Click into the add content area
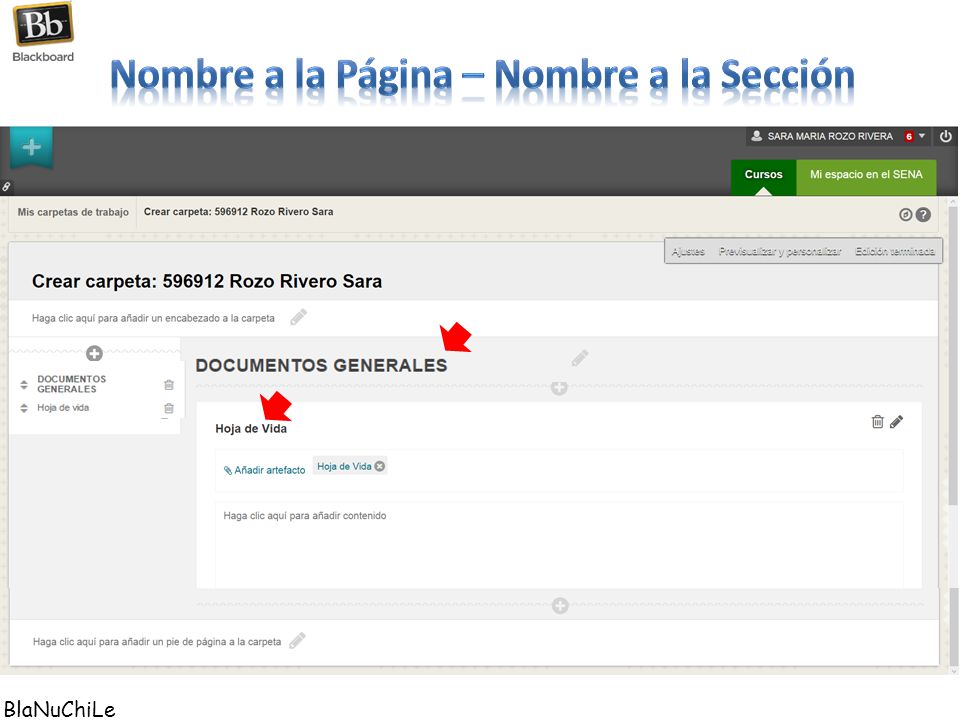The image size is (960, 720). point(559,545)
